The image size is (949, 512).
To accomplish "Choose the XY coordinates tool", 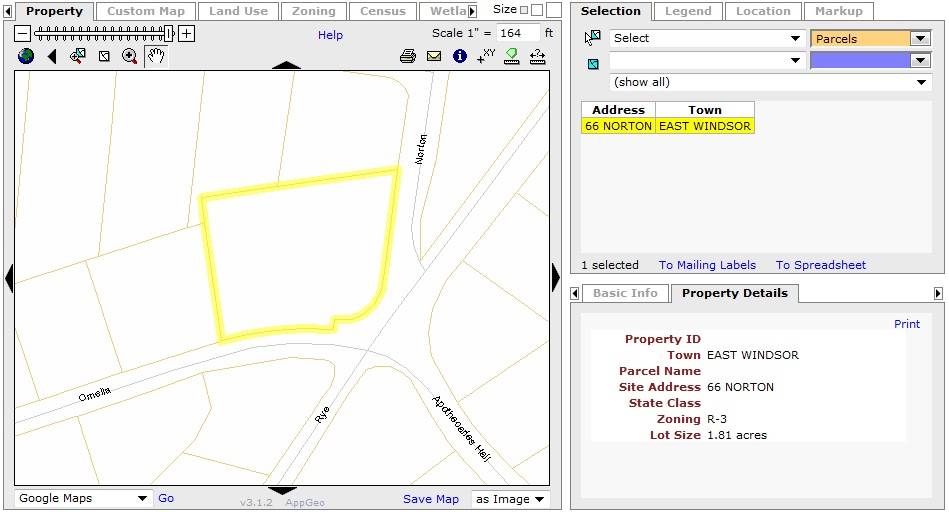I will click(486, 56).
